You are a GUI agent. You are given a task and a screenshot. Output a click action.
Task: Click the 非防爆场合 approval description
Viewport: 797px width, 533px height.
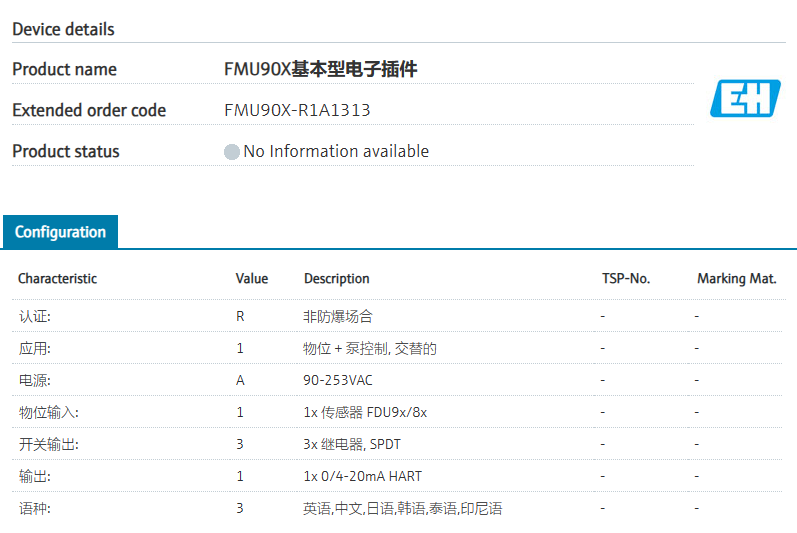338,316
